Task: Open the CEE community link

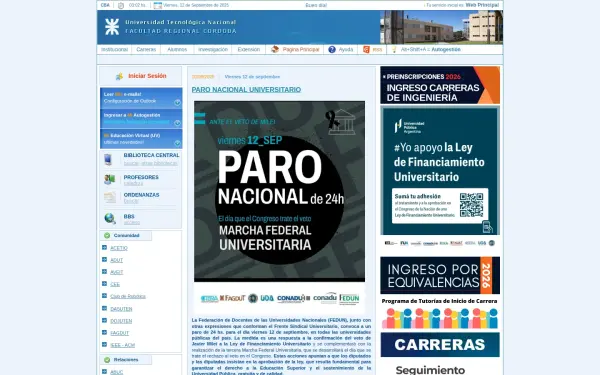Action: pyautogui.click(x=115, y=284)
